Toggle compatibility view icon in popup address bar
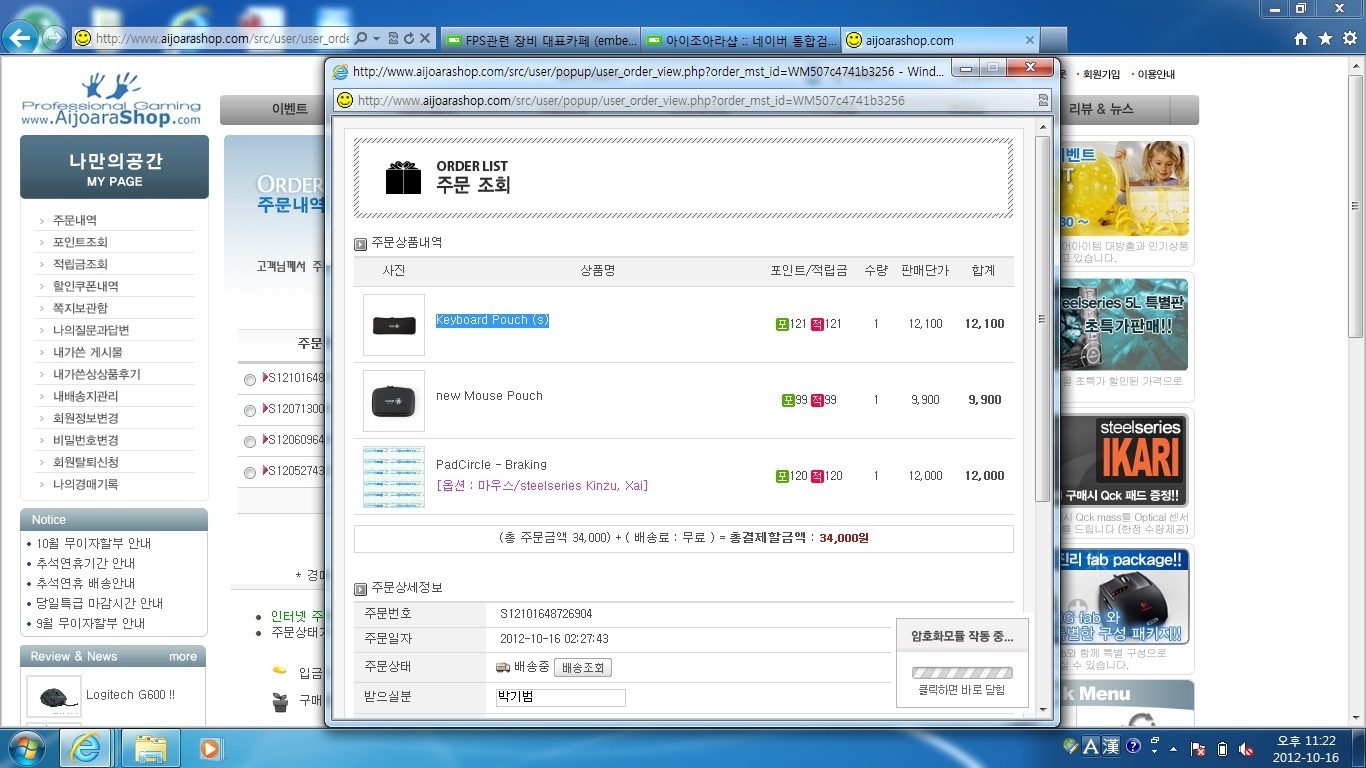Image resolution: width=1366 pixels, height=768 pixels. [1044, 100]
